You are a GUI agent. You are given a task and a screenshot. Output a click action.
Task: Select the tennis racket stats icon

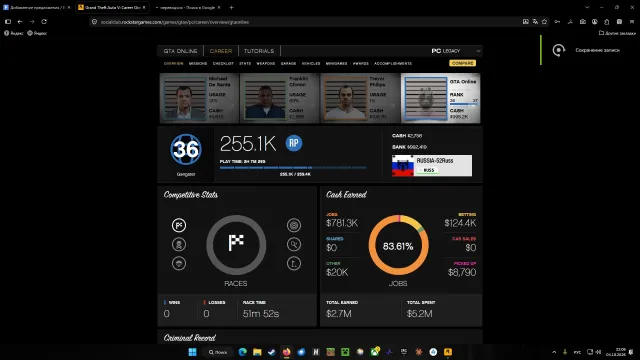coord(294,244)
